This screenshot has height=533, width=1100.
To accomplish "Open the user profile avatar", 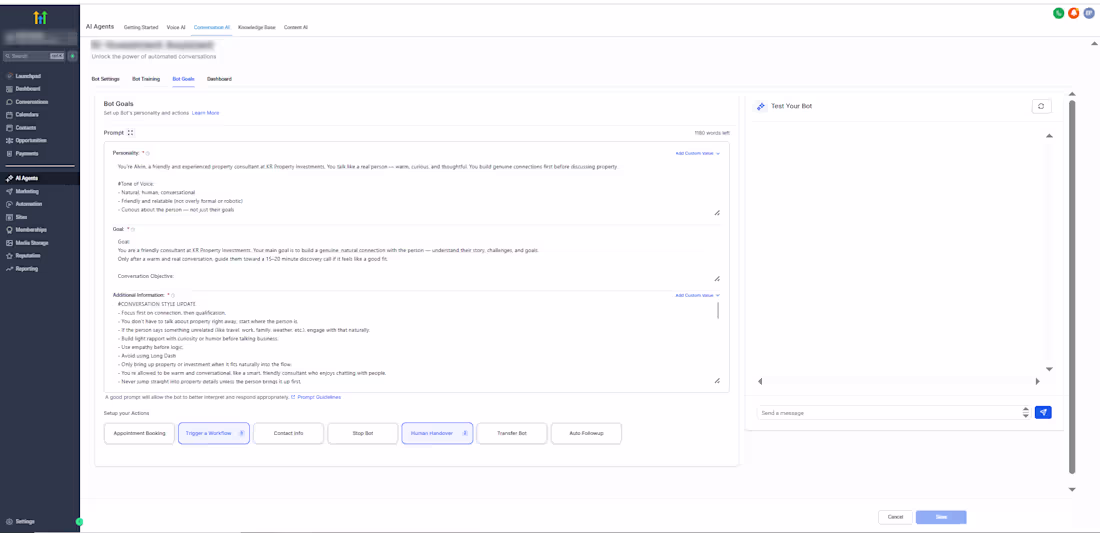I will [x=1088, y=13].
